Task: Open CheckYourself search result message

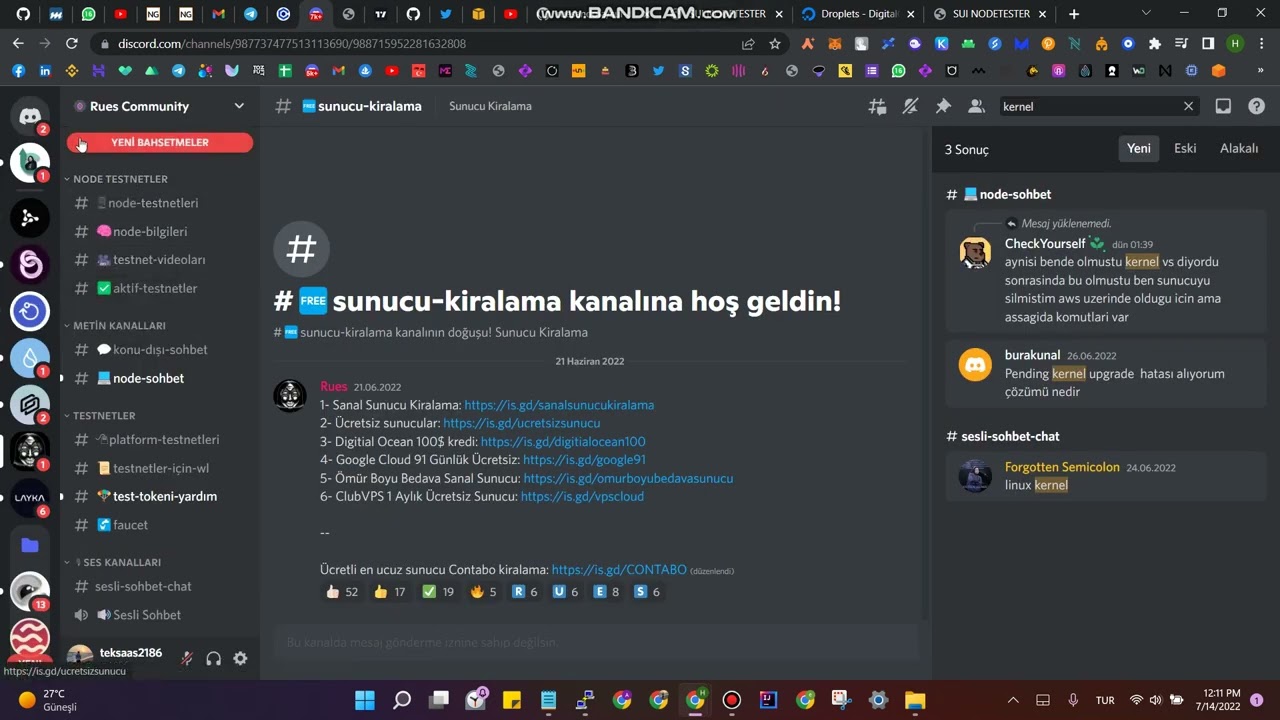Action: pyautogui.click(x=1106, y=273)
